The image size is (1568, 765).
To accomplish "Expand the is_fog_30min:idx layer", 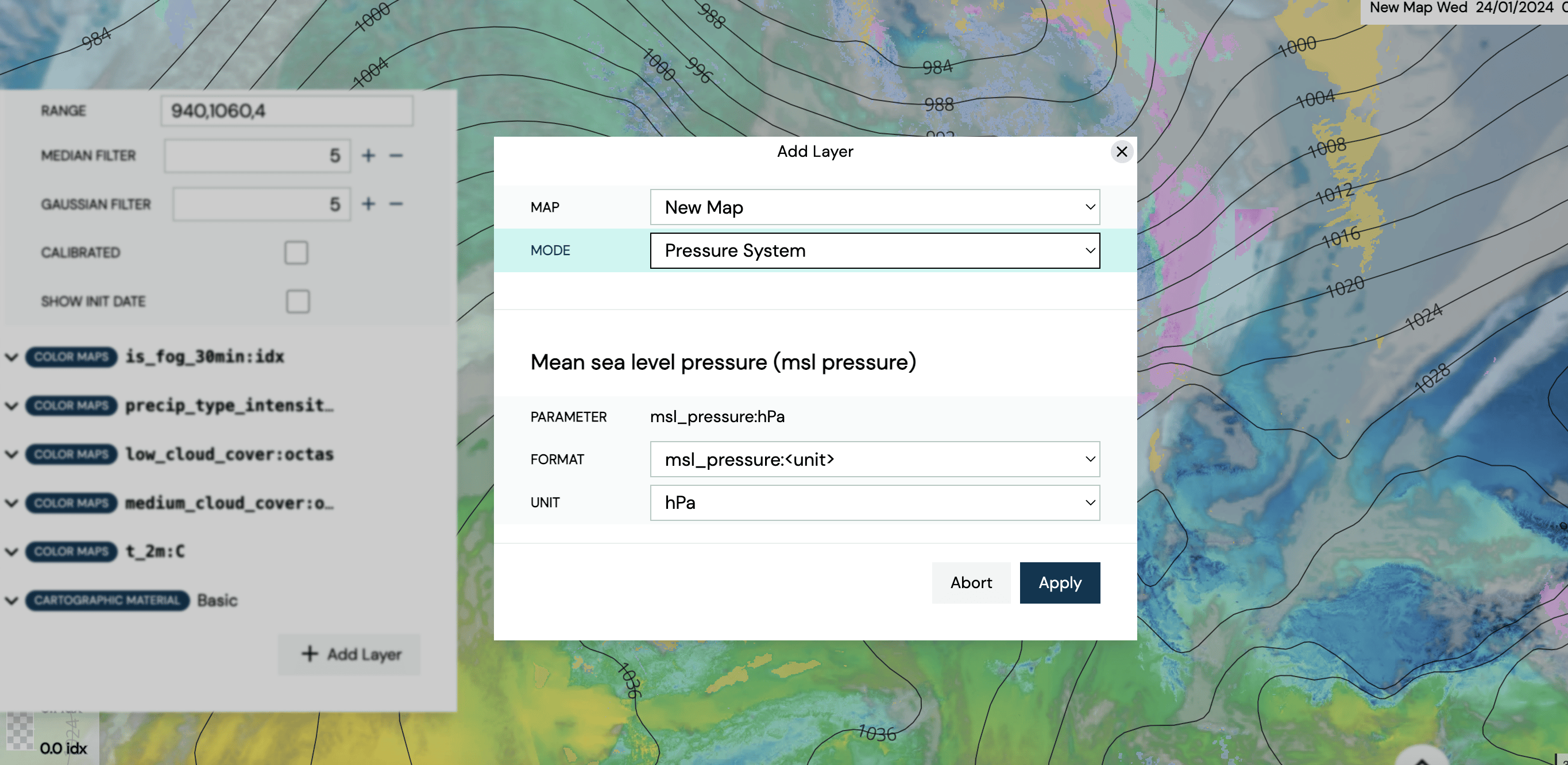I will [x=11, y=357].
